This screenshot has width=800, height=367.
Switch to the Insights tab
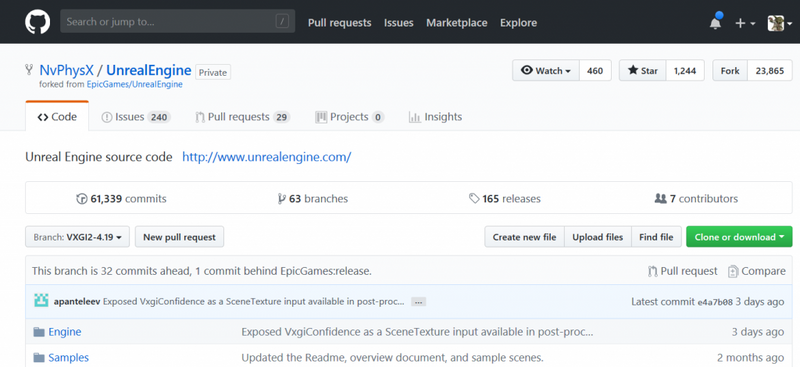point(435,117)
